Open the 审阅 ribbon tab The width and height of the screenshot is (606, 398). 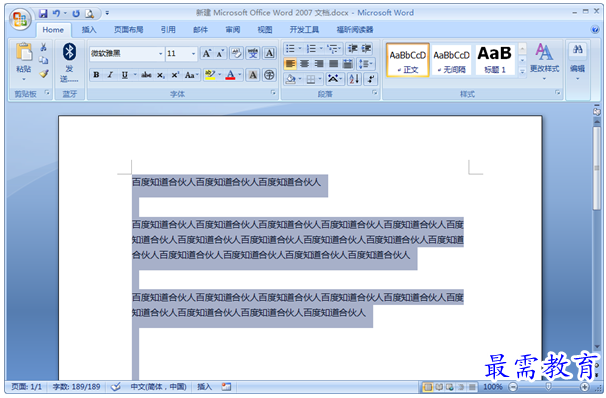(233, 30)
